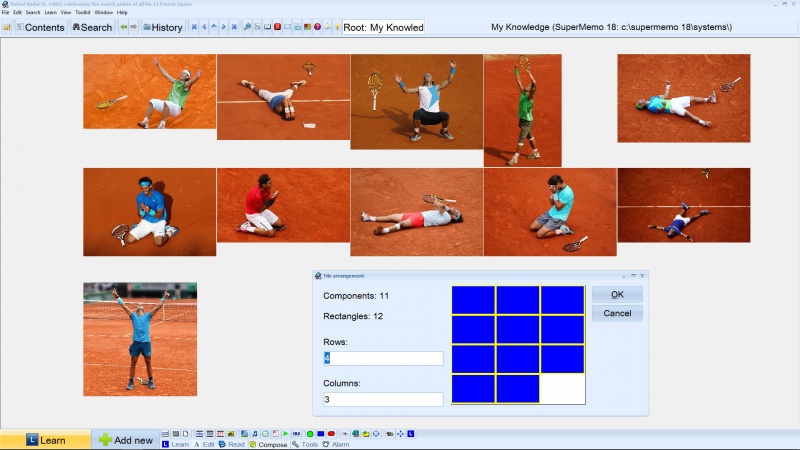Click the Add new green plus button
This screenshot has height=450, width=800.
tap(126, 440)
